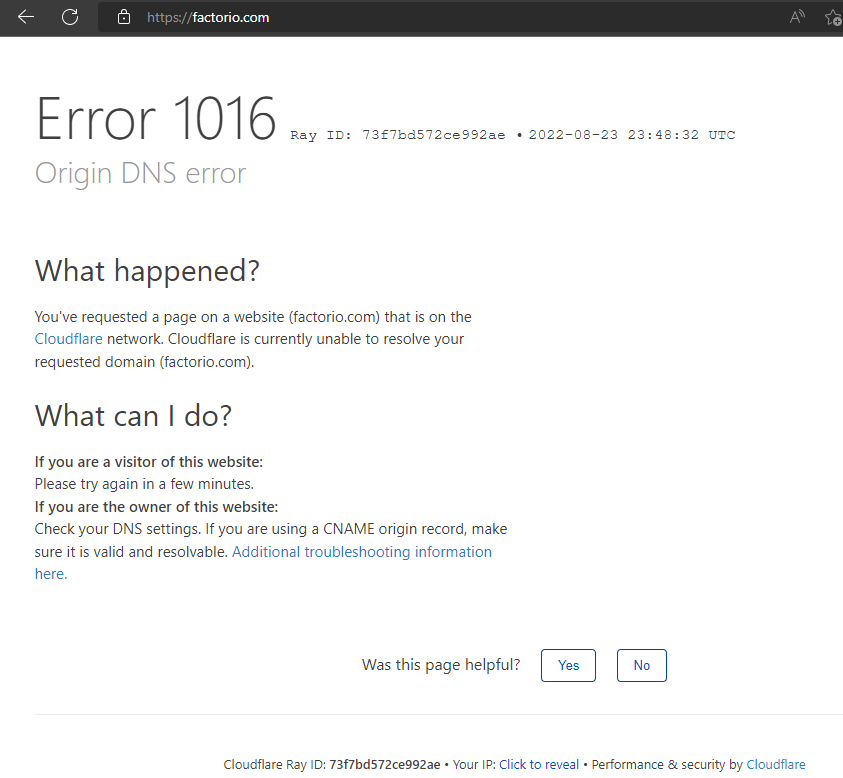Click the site lock icon
The height and width of the screenshot is (778, 843).
click(124, 17)
